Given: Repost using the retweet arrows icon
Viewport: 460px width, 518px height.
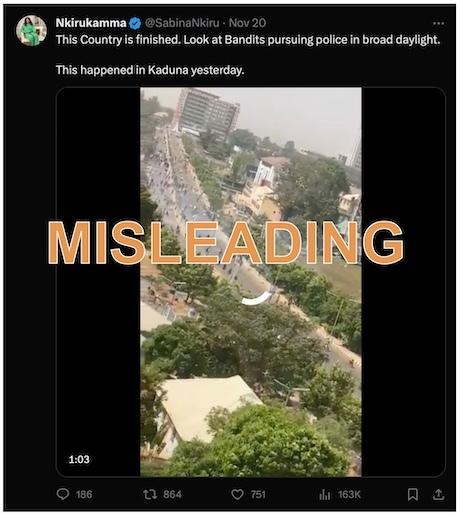Looking at the screenshot, I should pos(150,494).
